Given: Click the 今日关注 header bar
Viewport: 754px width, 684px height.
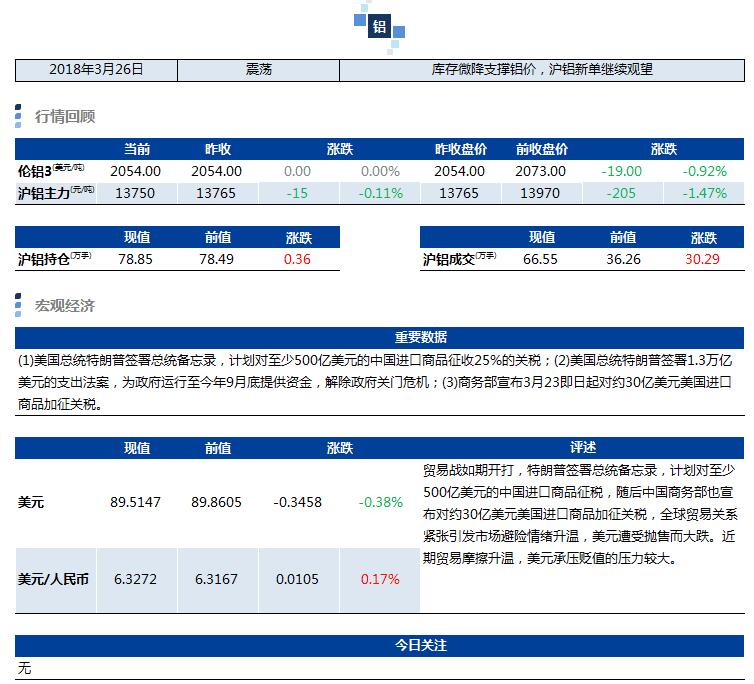Looking at the screenshot, I should (x=379, y=646).
